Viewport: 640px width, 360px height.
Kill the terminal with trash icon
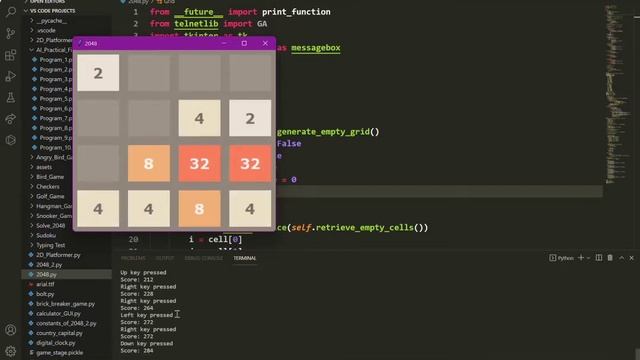(610, 258)
